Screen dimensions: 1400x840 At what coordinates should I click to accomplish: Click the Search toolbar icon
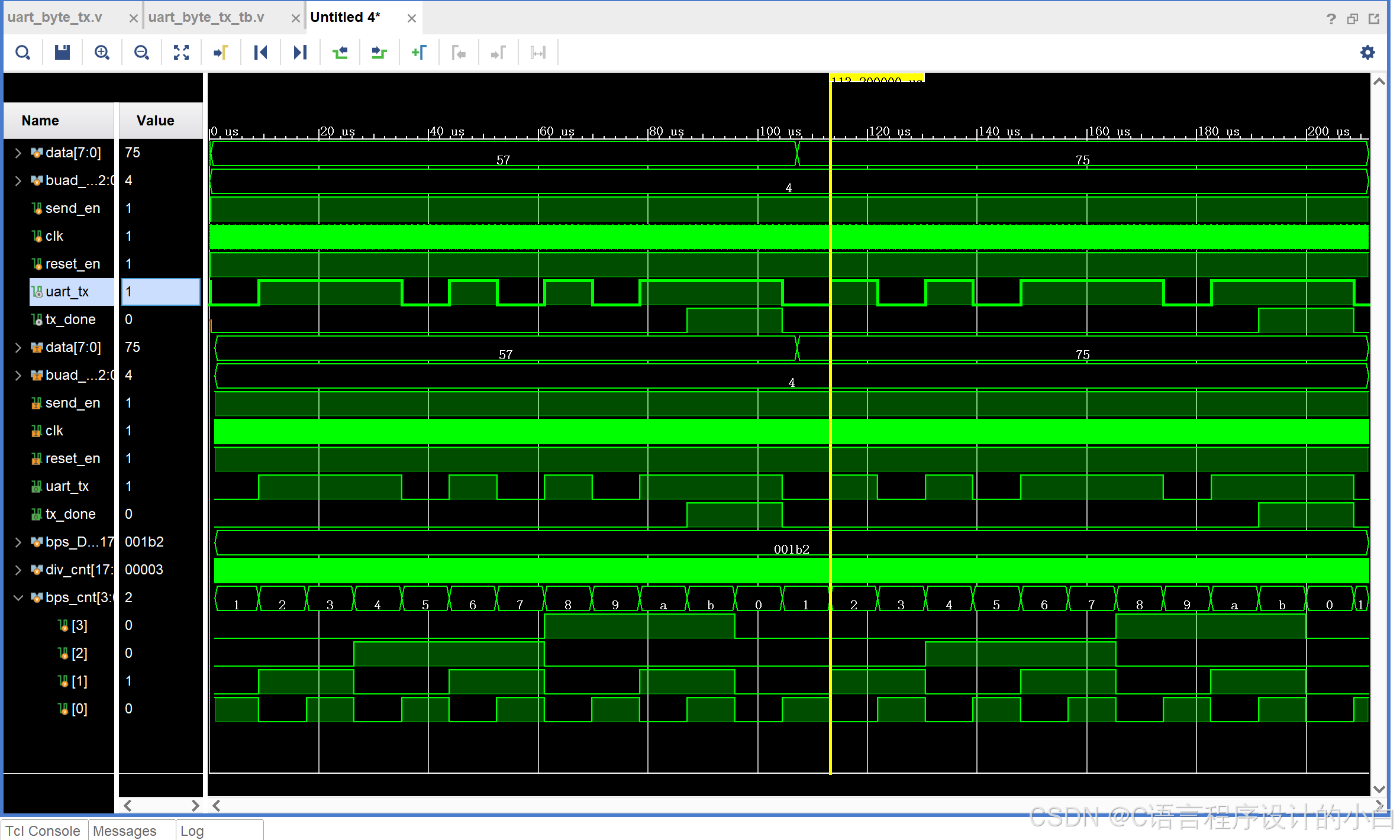pos(22,53)
